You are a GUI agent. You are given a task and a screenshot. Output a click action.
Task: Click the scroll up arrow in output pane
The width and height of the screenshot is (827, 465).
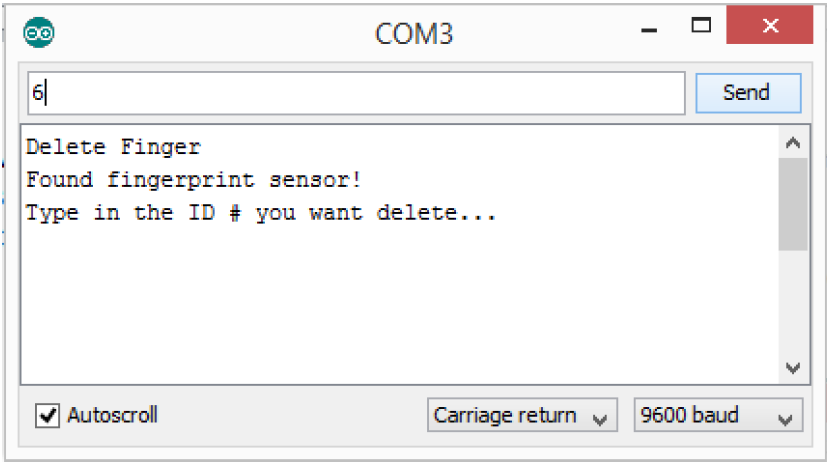coord(793,143)
